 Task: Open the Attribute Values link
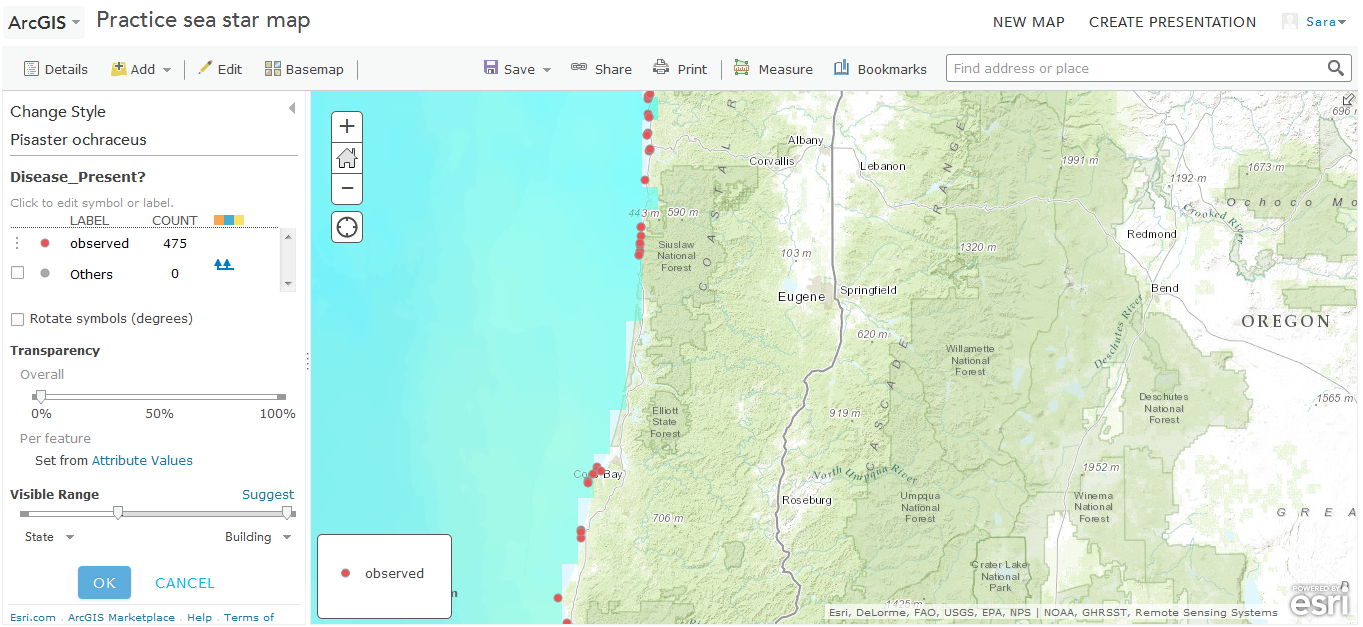point(142,460)
